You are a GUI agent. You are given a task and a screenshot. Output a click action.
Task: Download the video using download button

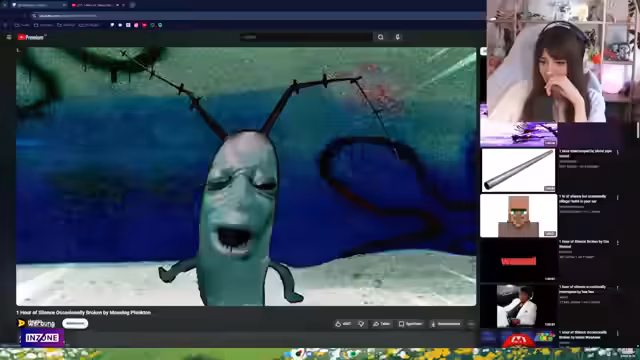(446, 324)
